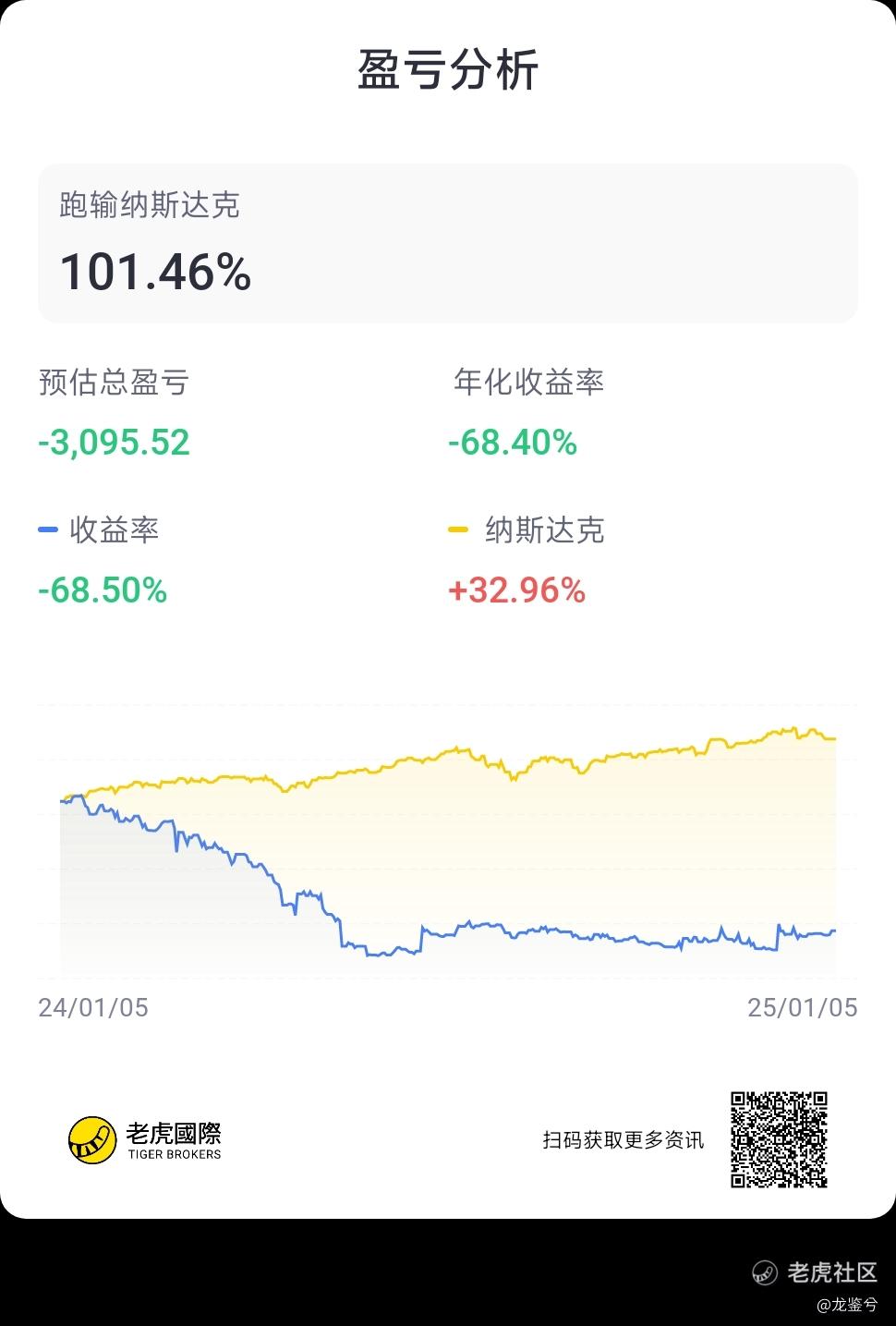The width and height of the screenshot is (896, 1326).
Task: Tap the 扫码获取更多资讯 text link
Action: point(623,1139)
